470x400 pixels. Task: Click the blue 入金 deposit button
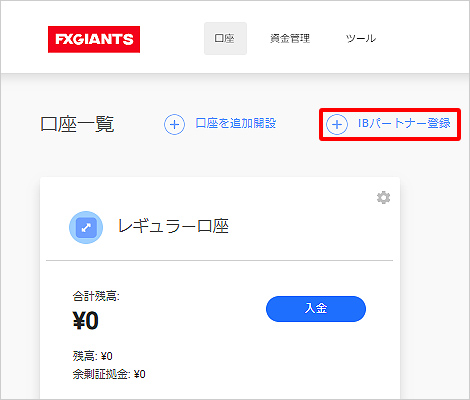pyautogui.click(x=316, y=309)
